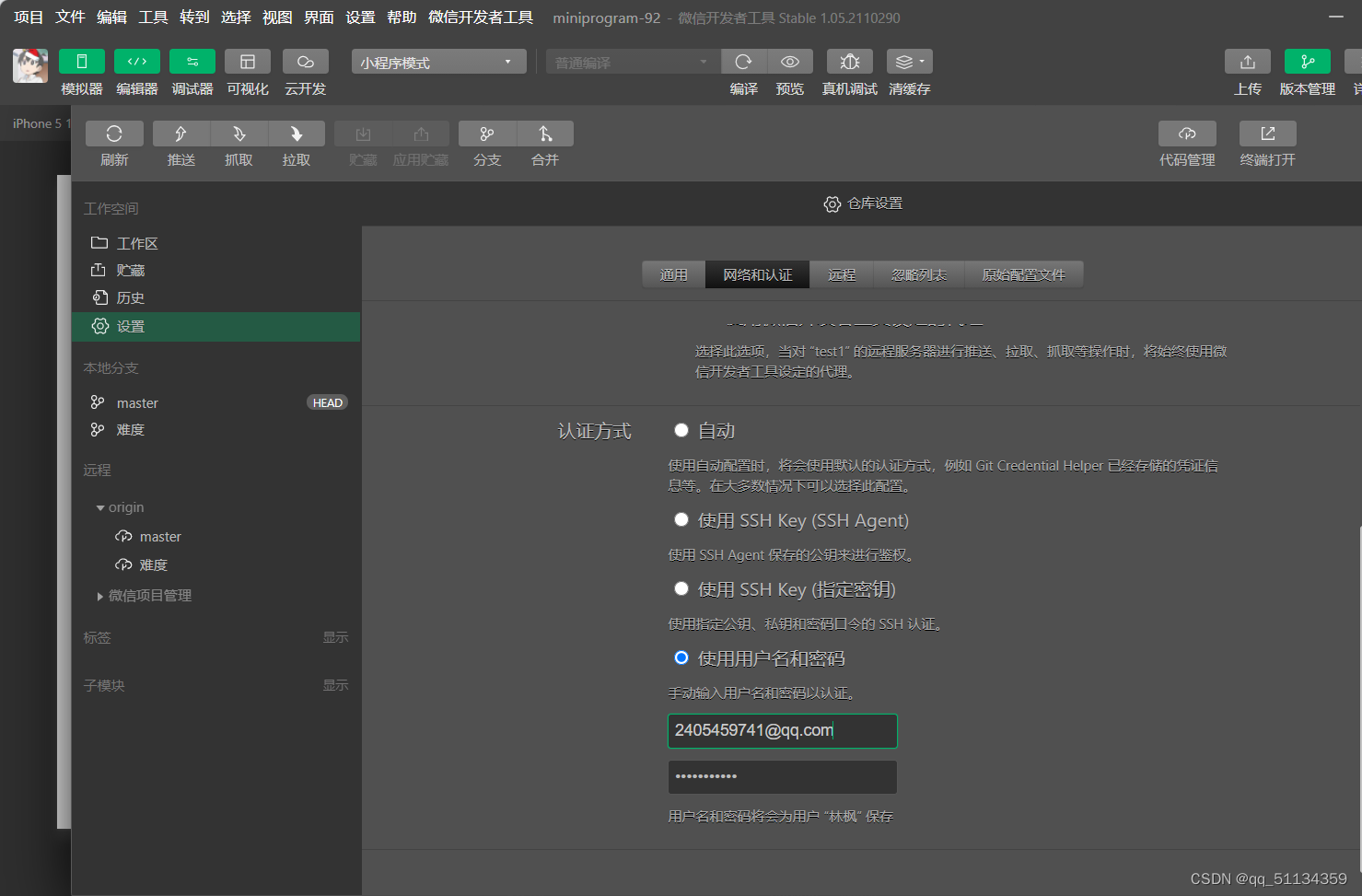Open the 工作区 workspace item

[x=215, y=243]
